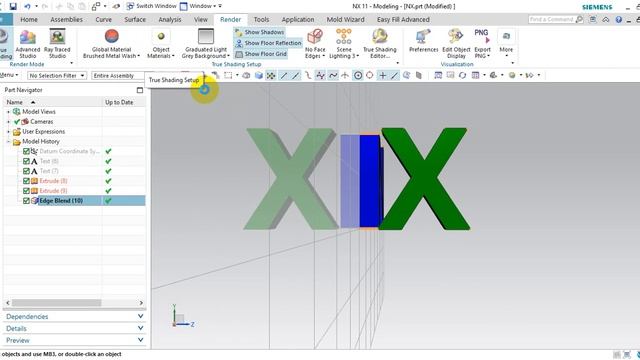640x360 pixels.
Task: Toggle Show Floor Grid option
Action: [x=261, y=54]
